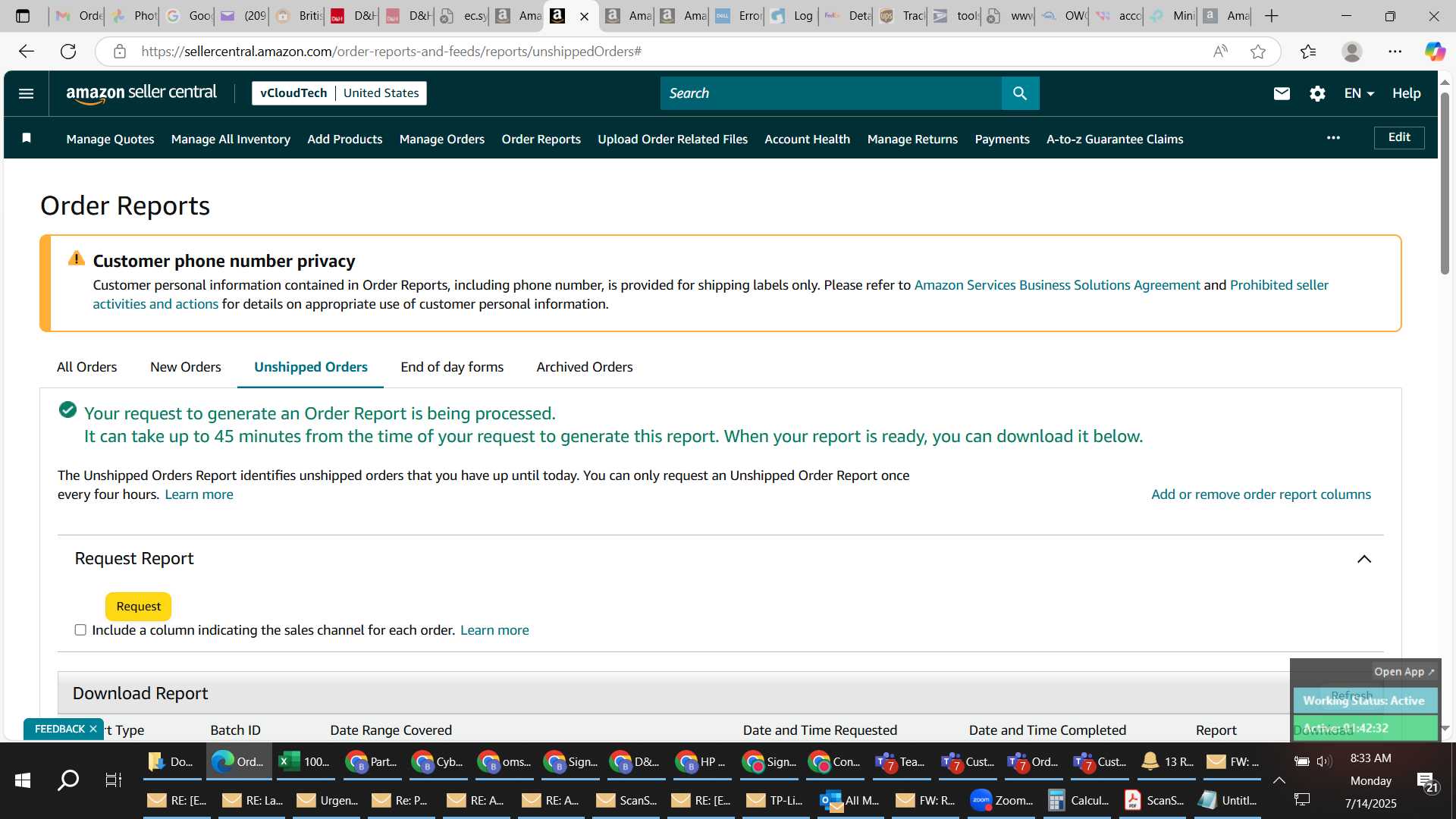Open the browser profile avatar
The width and height of the screenshot is (1456, 819).
[1351, 52]
